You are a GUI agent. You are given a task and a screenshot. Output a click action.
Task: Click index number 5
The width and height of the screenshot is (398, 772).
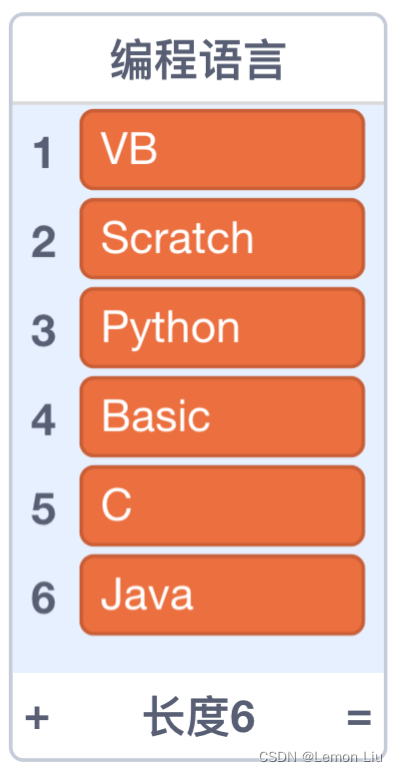click(43, 509)
